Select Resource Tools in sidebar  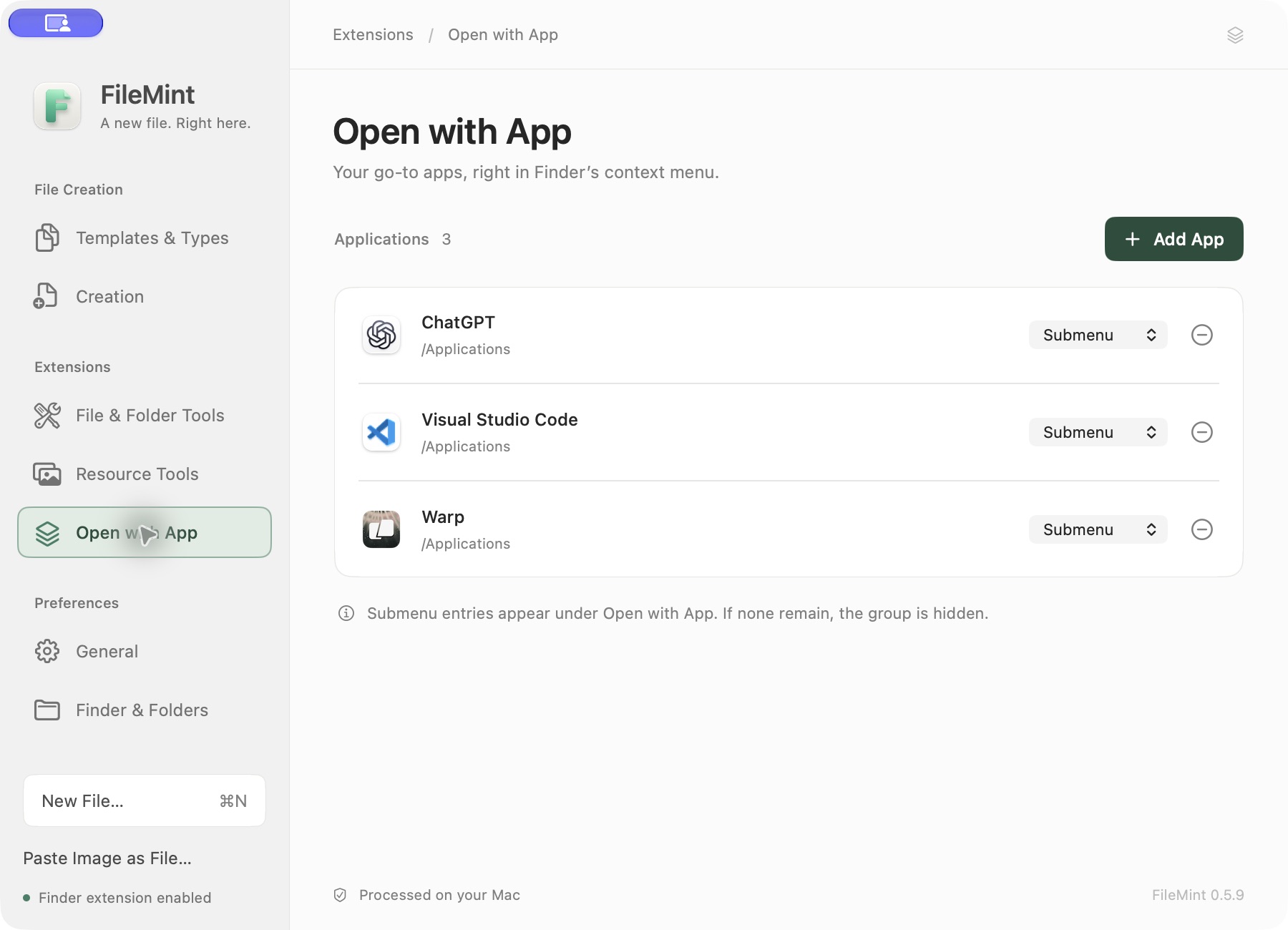[x=145, y=474]
